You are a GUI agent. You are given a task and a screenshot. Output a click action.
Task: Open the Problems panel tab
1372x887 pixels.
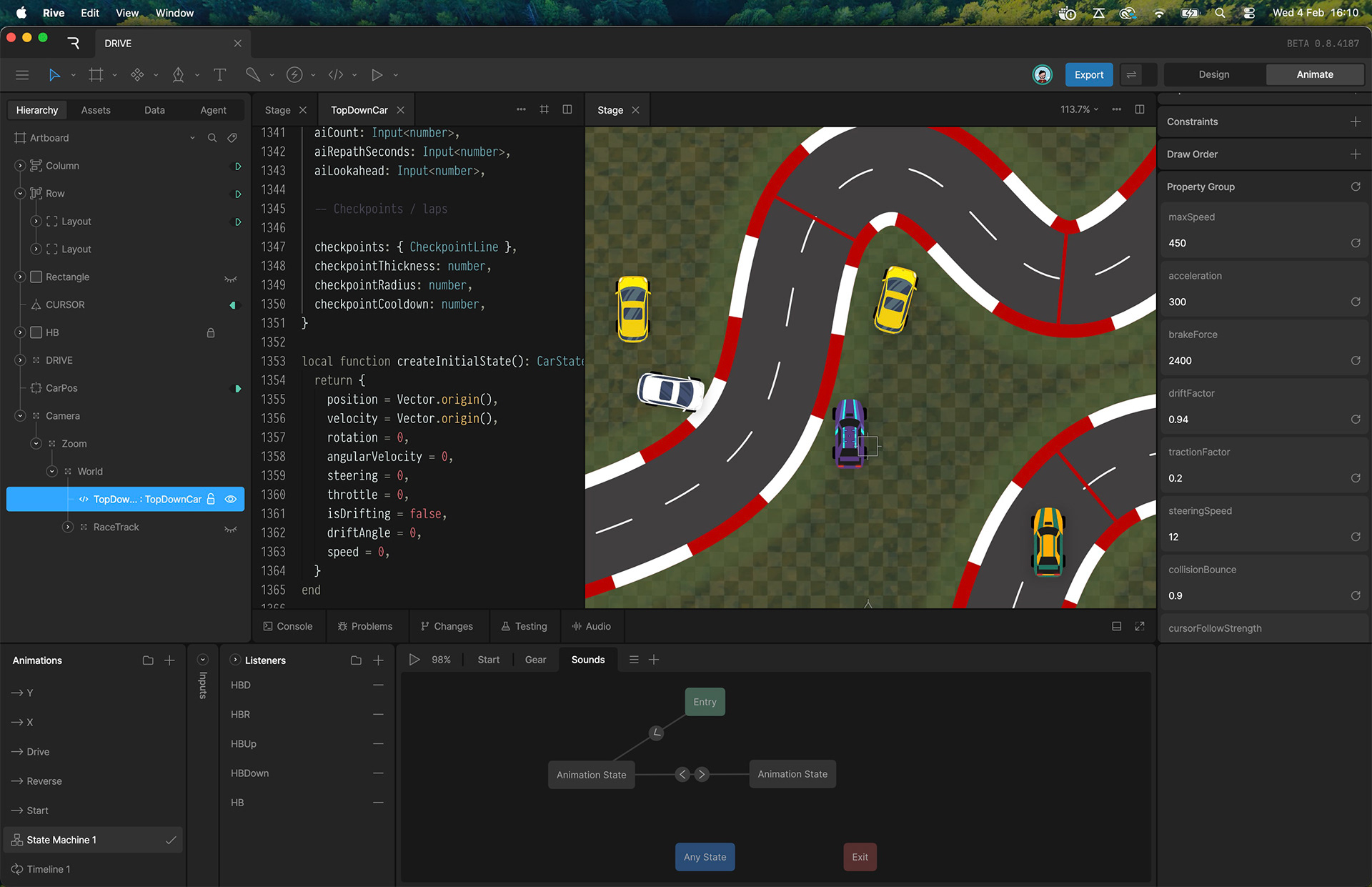coord(365,626)
